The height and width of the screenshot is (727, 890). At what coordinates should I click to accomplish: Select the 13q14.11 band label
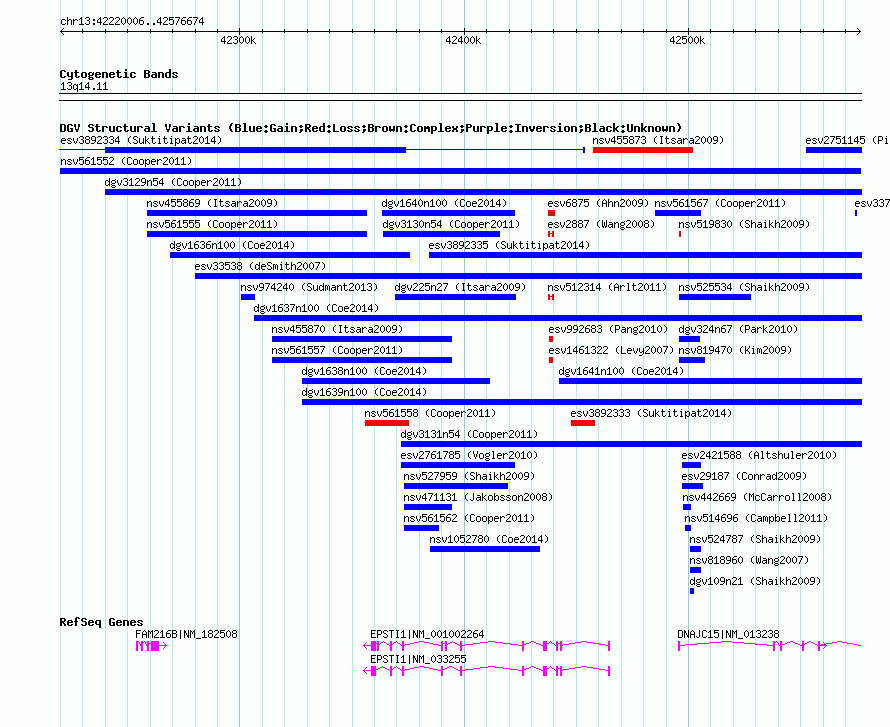(x=84, y=87)
